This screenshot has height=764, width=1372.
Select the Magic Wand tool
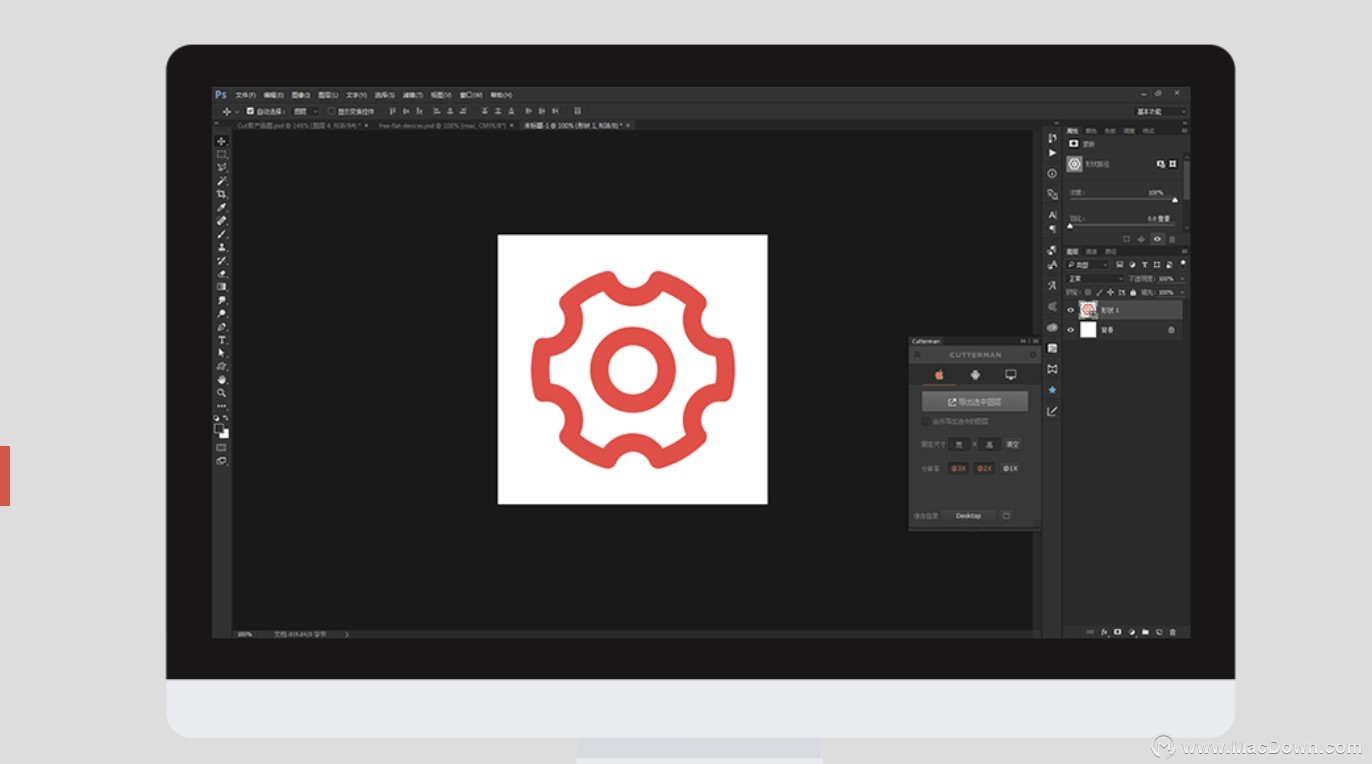click(x=221, y=181)
